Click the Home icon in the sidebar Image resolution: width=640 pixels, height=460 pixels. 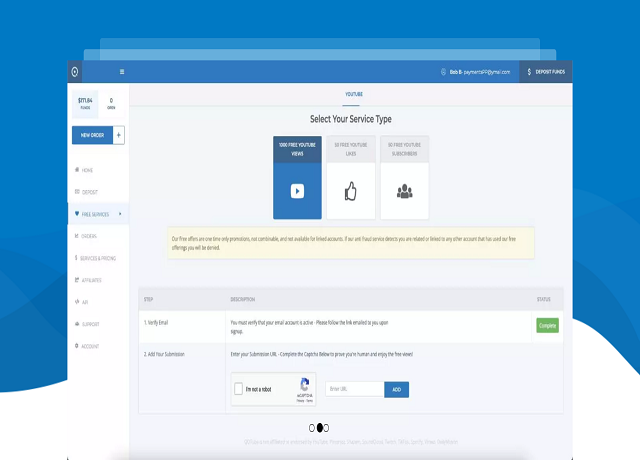click(77, 169)
